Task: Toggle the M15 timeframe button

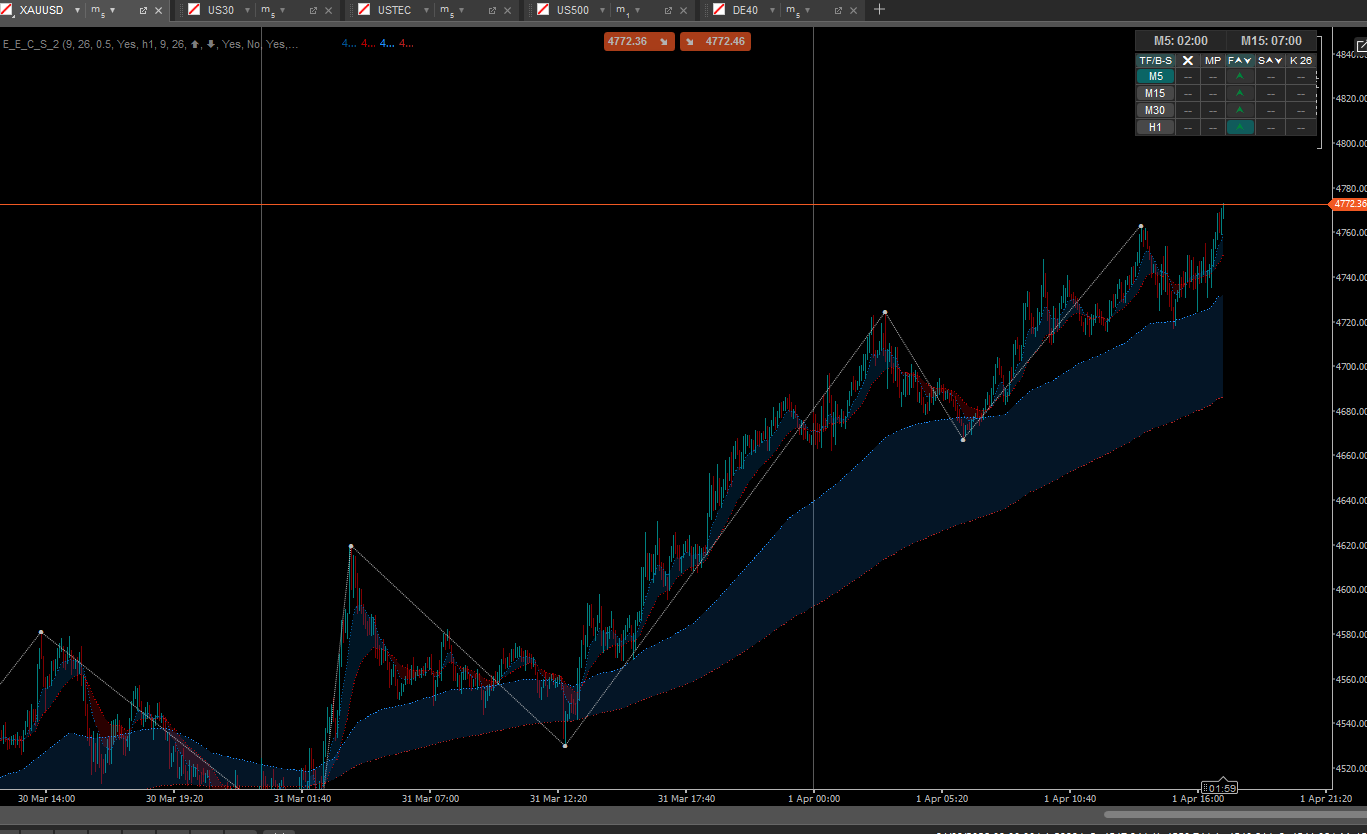Action: (1155, 93)
